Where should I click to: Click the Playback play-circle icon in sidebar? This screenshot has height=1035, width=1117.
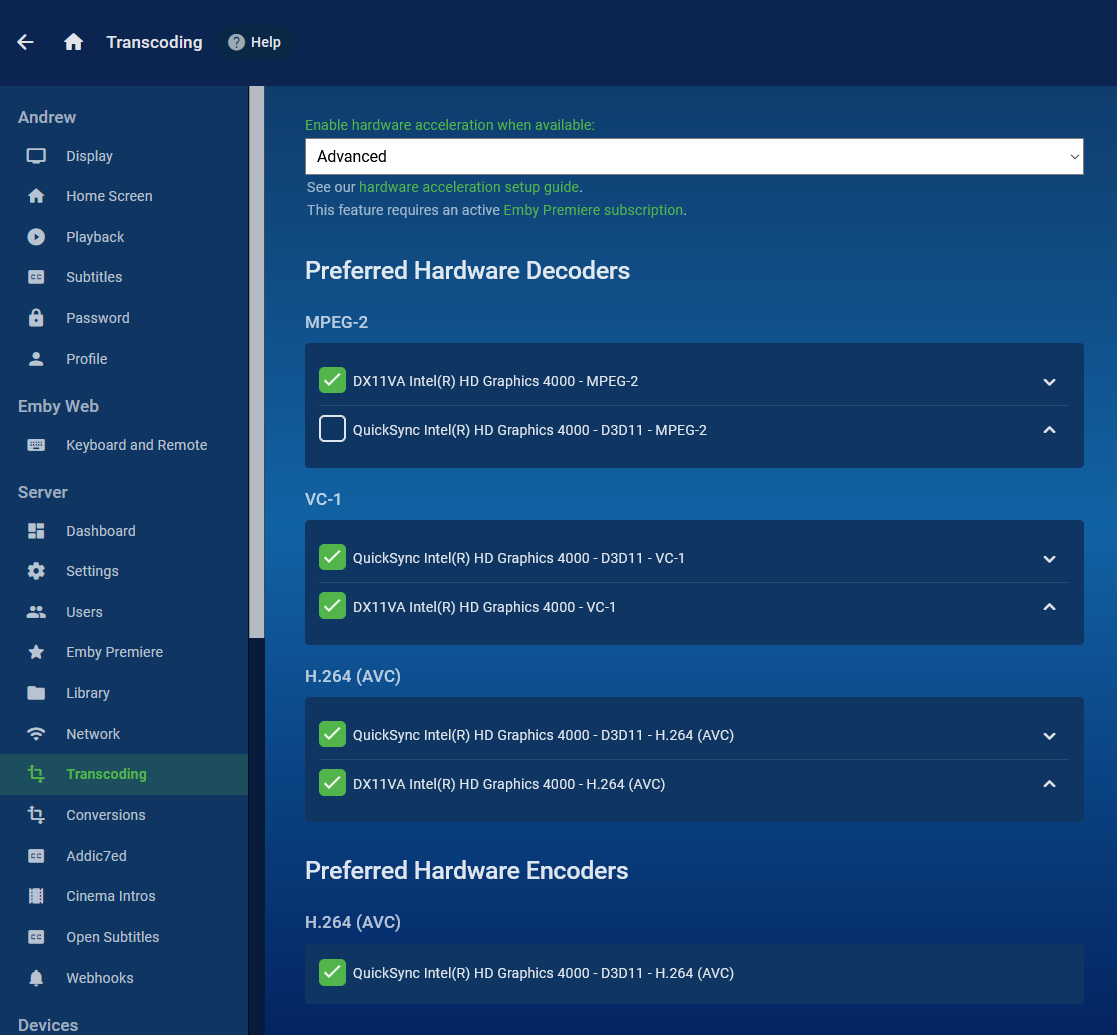click(x=36, y=236)
